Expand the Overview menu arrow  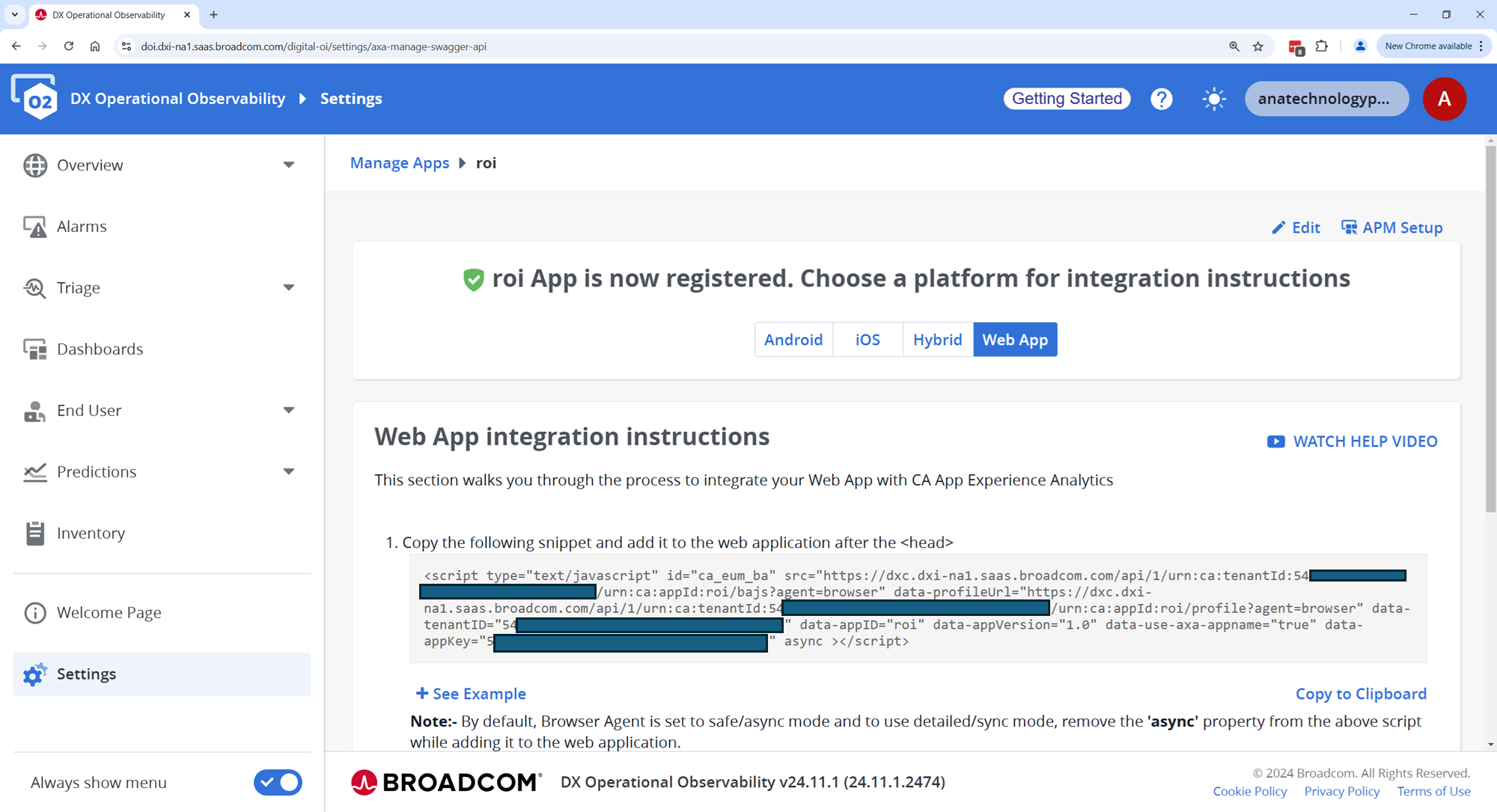(x=289, y=165)
